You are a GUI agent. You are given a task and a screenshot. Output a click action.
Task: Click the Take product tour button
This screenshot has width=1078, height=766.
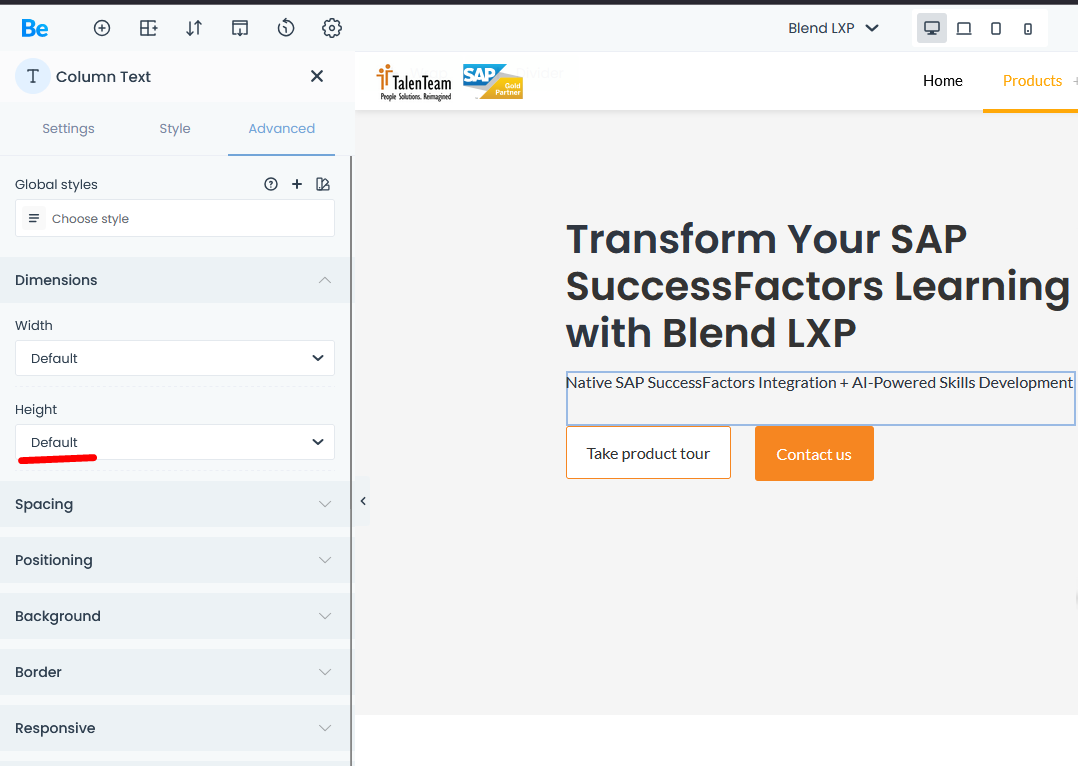click(x=648, y=453)
